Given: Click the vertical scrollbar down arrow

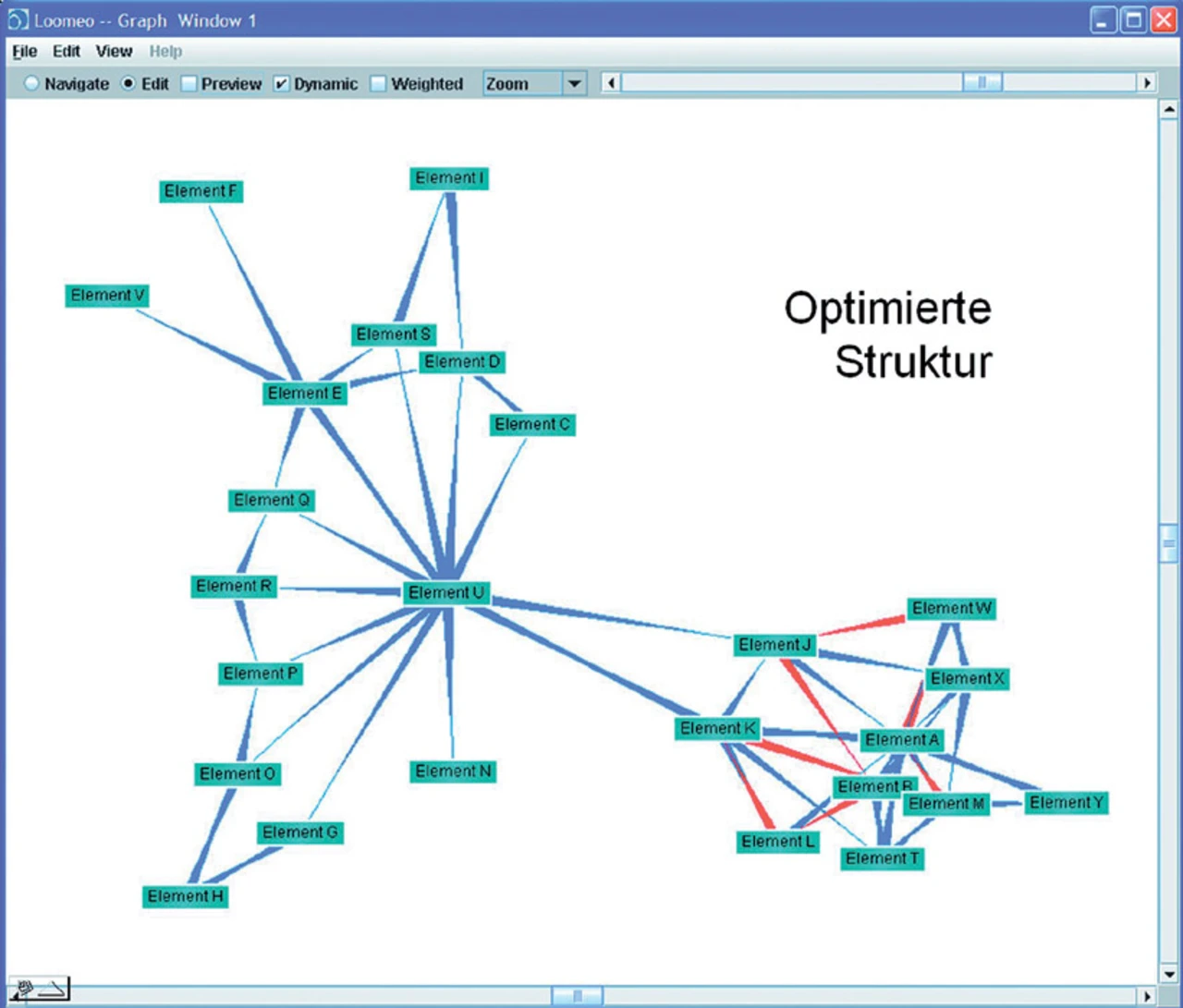Looking at the screenshot, I should (1168, 974).
